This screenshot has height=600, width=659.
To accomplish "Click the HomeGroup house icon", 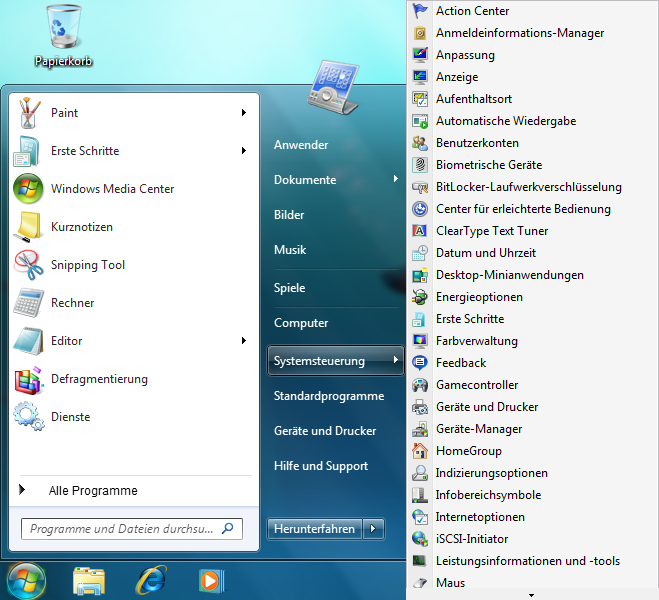I will pyautogui.click(x=420, y=451).
